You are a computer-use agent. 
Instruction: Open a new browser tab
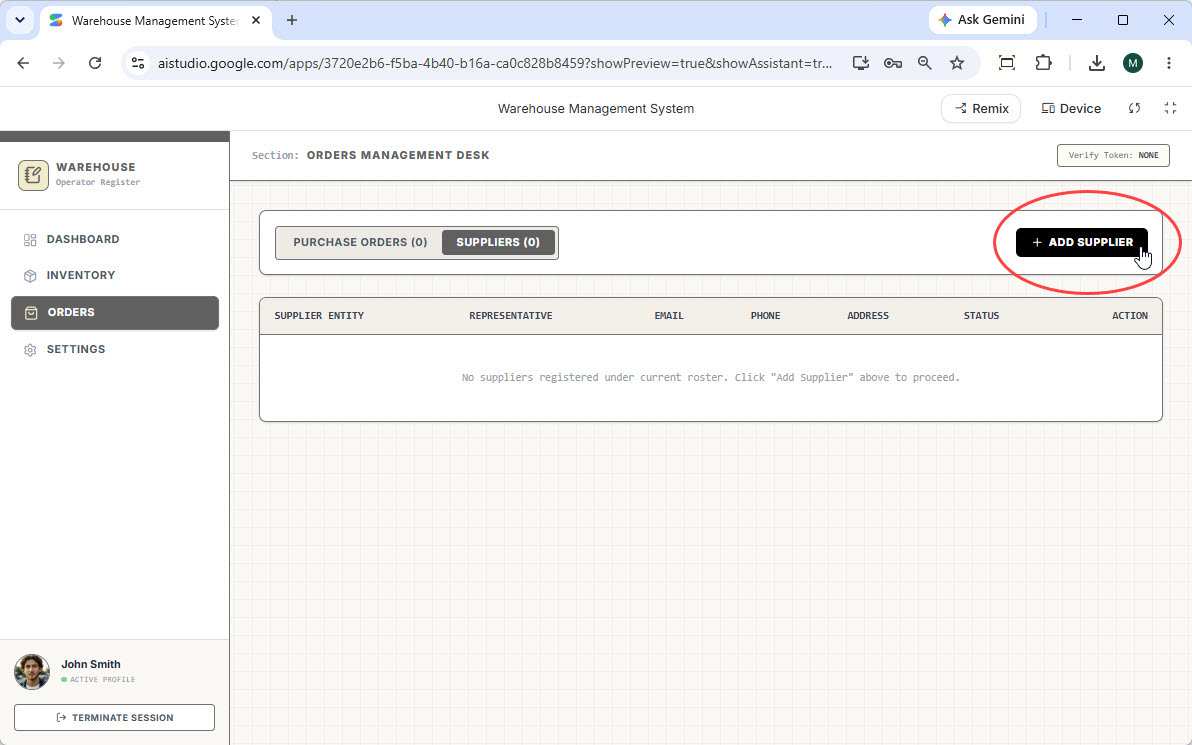[x=292, y=21]
